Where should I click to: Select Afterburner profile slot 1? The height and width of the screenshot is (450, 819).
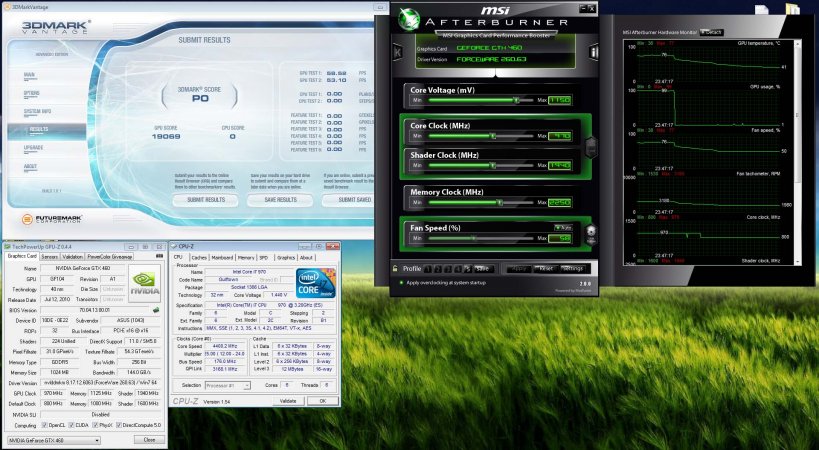pyautogui.click(x=428, y=269)
